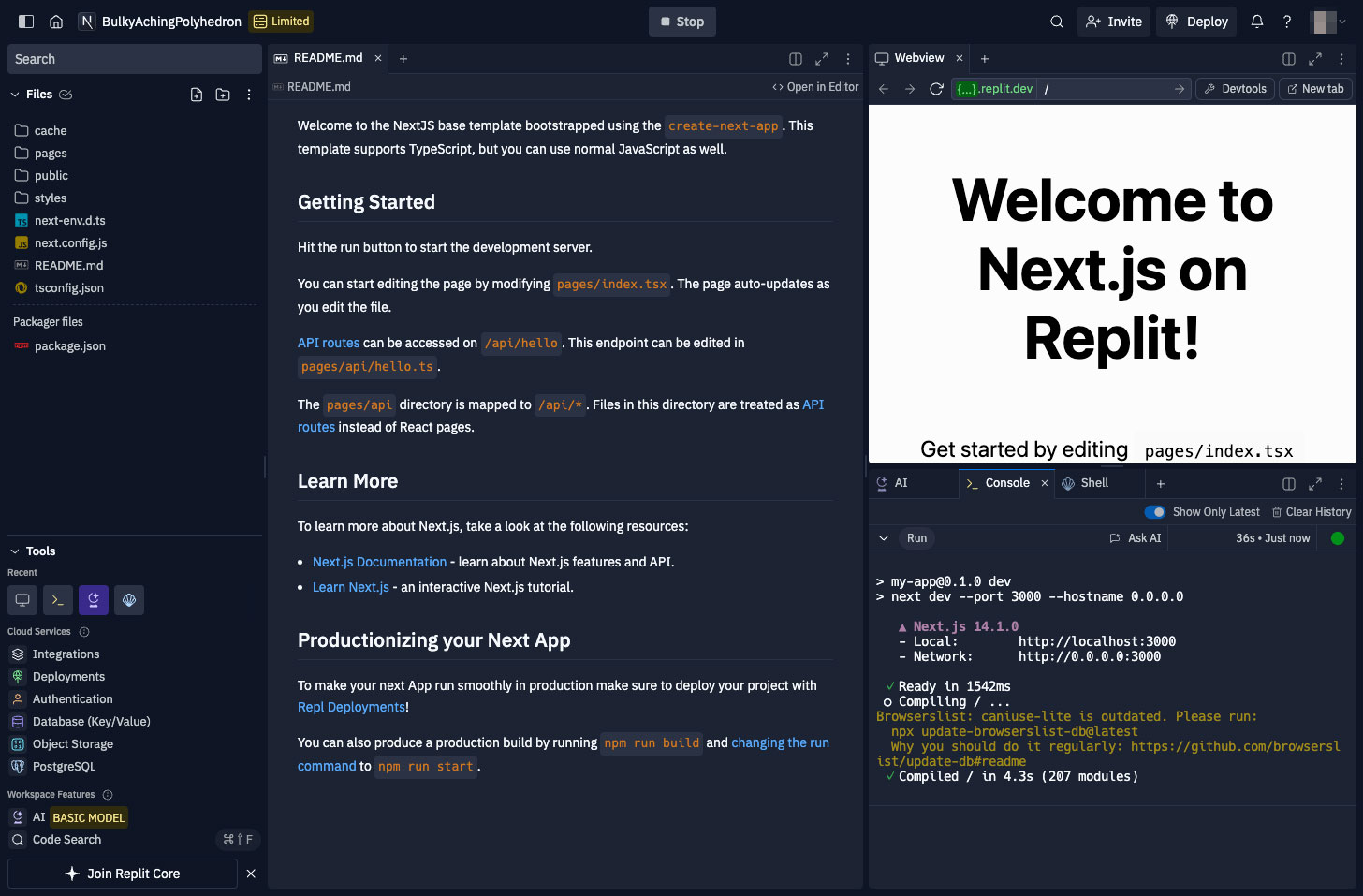Viewport: 1363px width, 896px height.
Task: Dismiss the Join Replit Core banner
Action: coord(251,874)
